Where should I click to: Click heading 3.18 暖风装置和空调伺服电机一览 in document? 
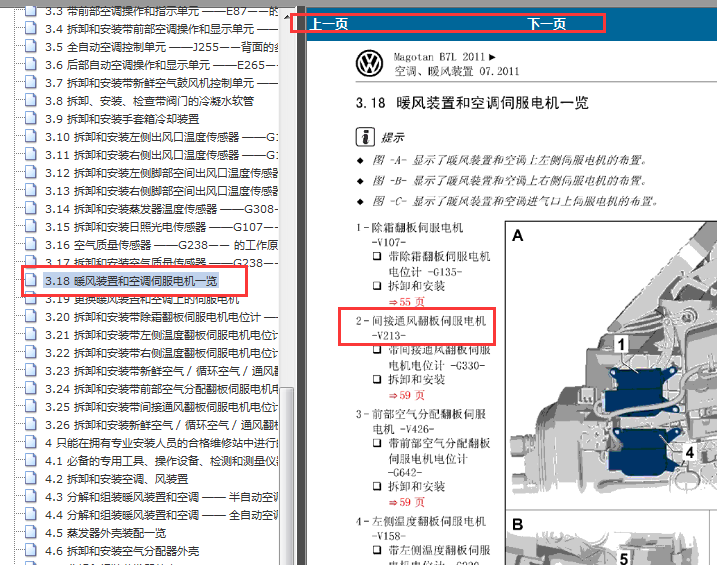pos(472,103)
